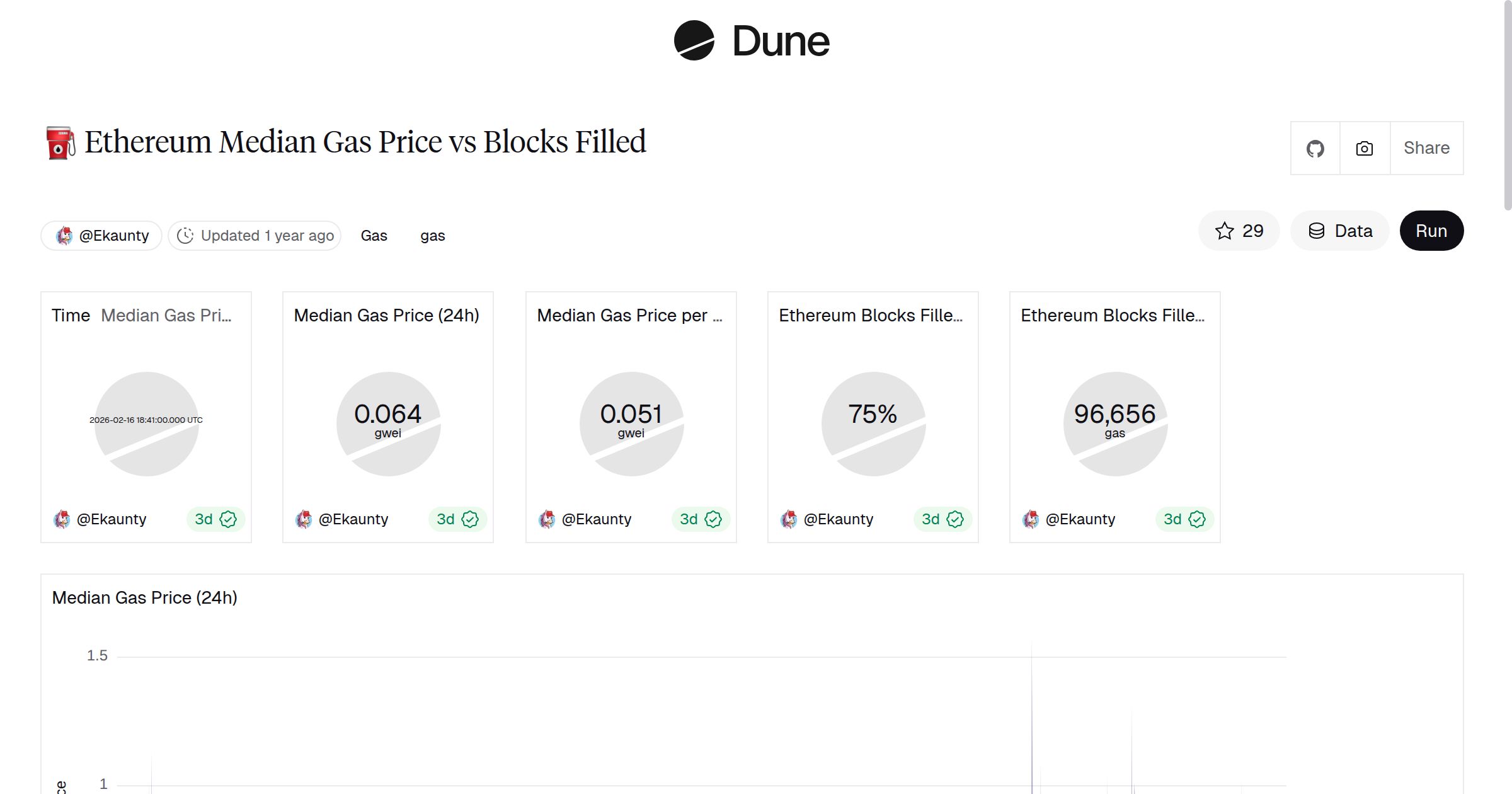Screen dimensions: 1512x794
Task: Toggle the favorite star showing 29
Action: click(x=1225, y=231)
